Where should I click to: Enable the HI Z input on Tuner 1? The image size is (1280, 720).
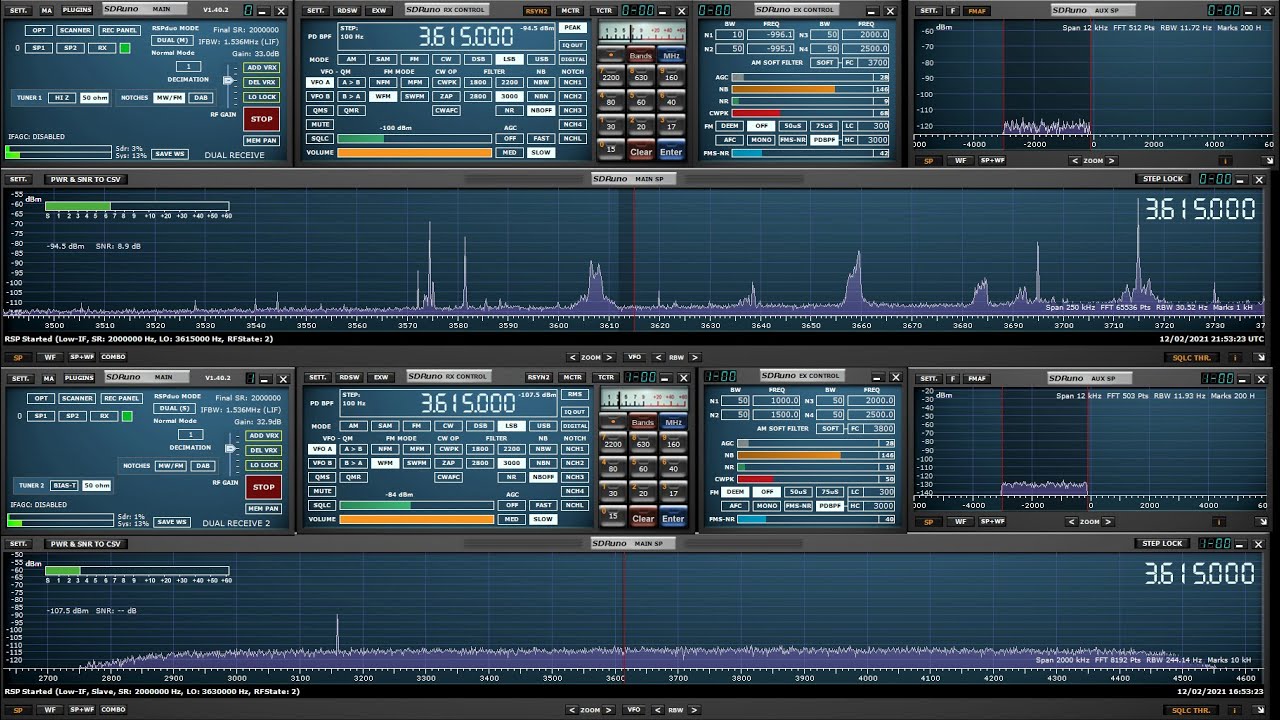pos(61,97)
